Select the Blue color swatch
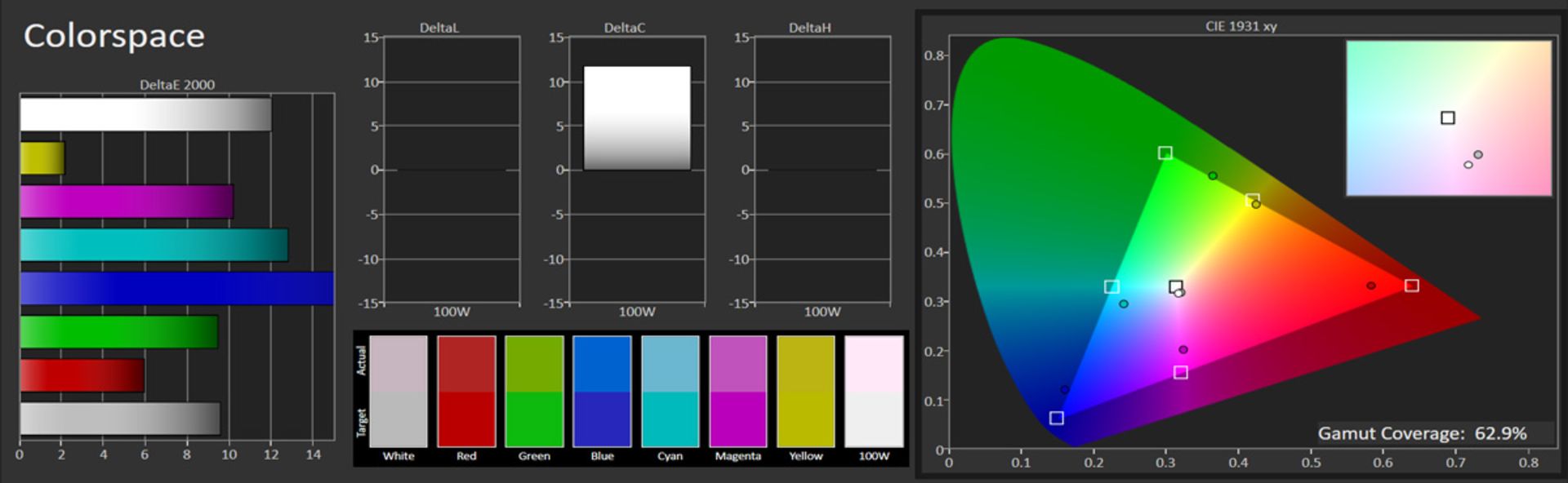 tap(602, 392)
